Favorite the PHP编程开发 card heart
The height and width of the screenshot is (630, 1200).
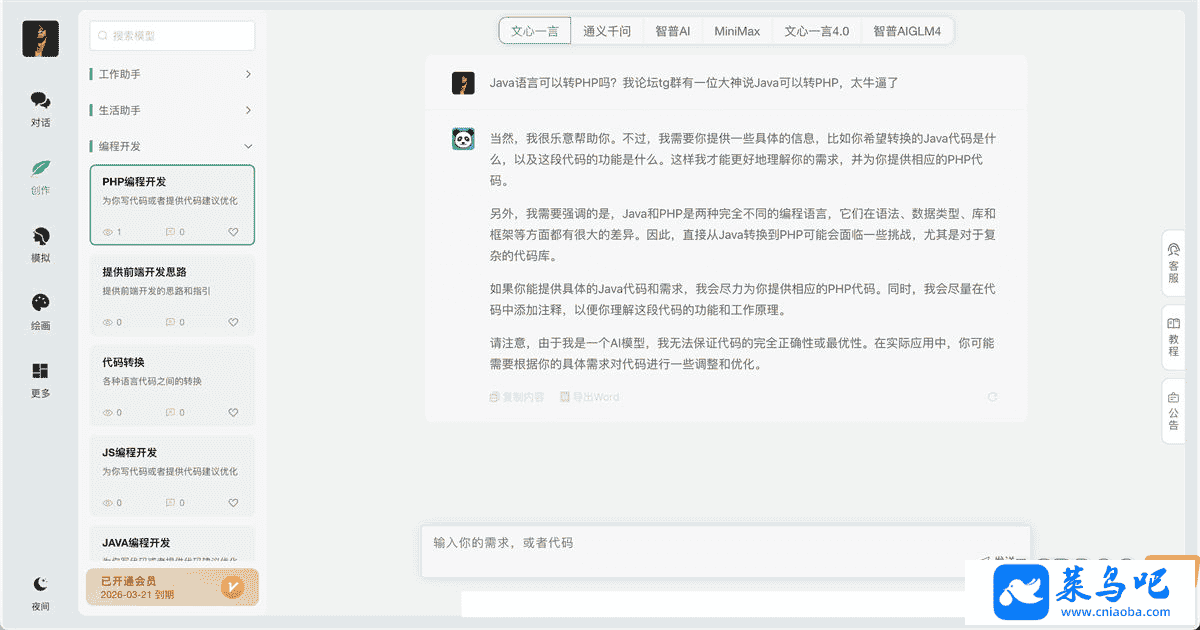point(233,232)
